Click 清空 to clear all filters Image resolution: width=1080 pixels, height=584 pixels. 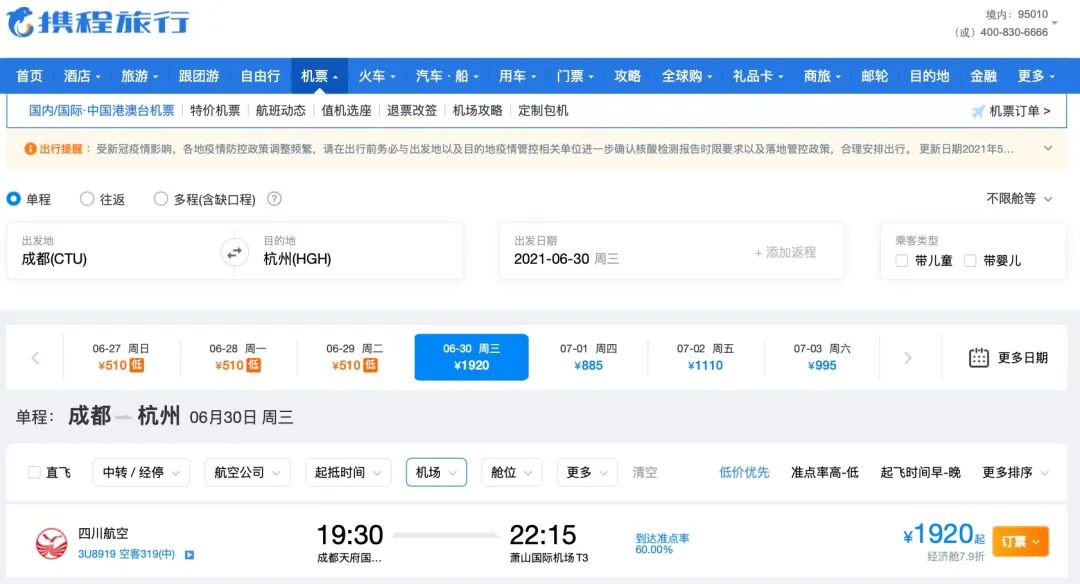coord(644,472)
